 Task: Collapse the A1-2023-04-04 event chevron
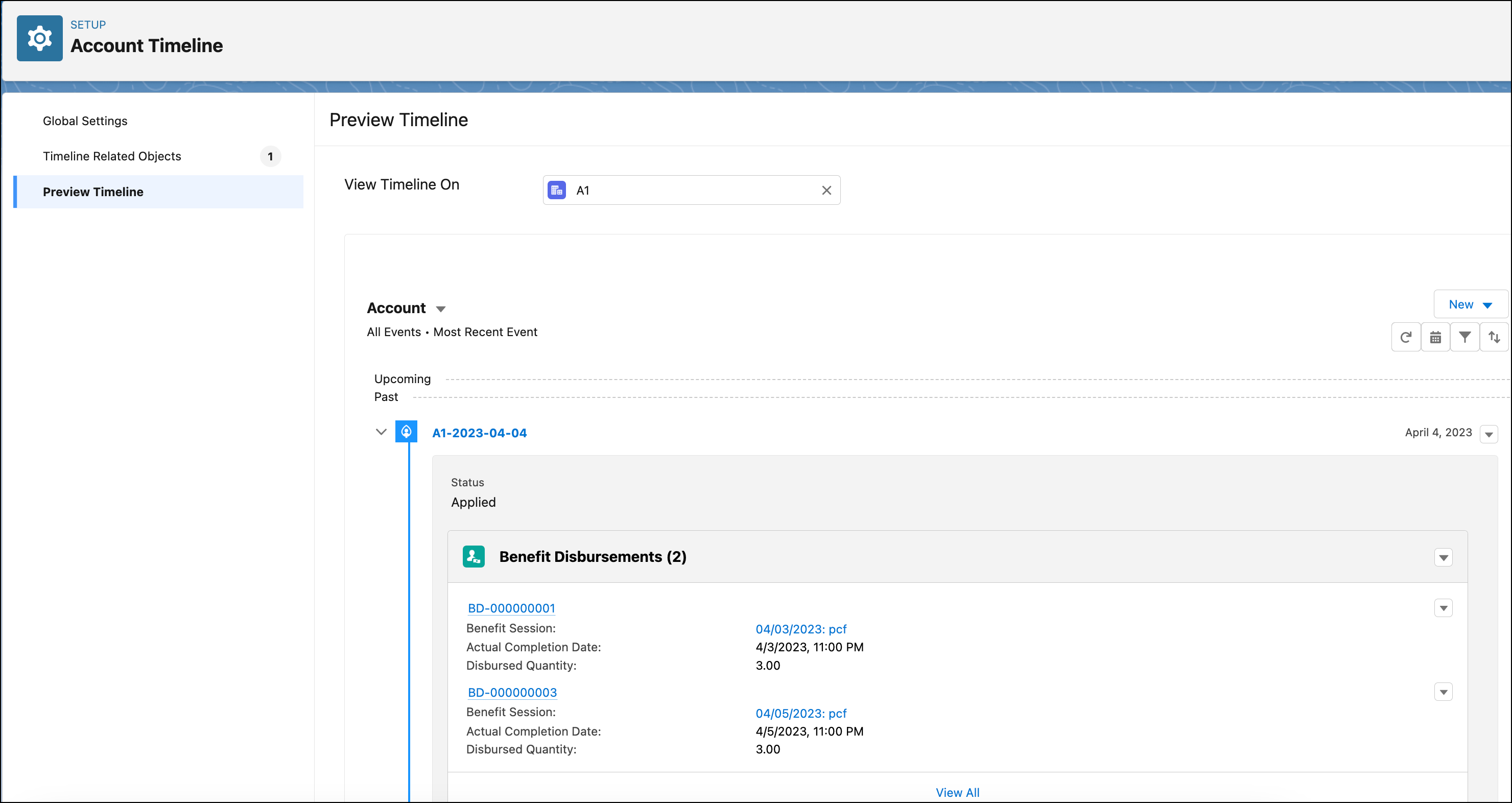[x=382, y=432]
